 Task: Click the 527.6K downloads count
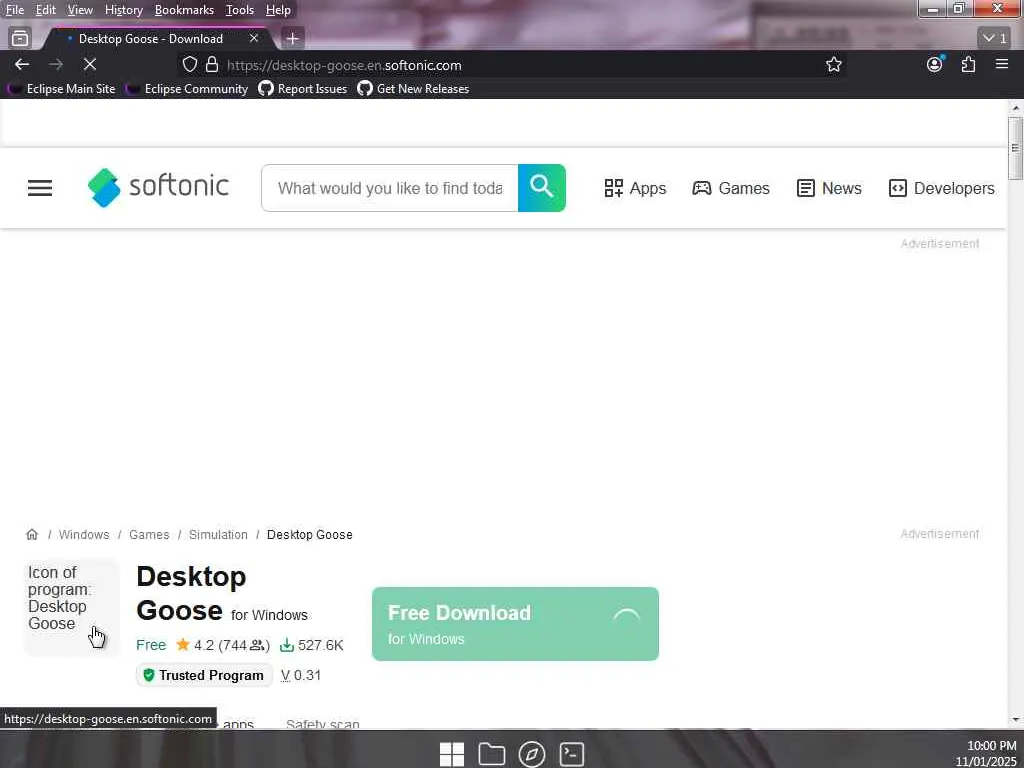coord(312,645)
